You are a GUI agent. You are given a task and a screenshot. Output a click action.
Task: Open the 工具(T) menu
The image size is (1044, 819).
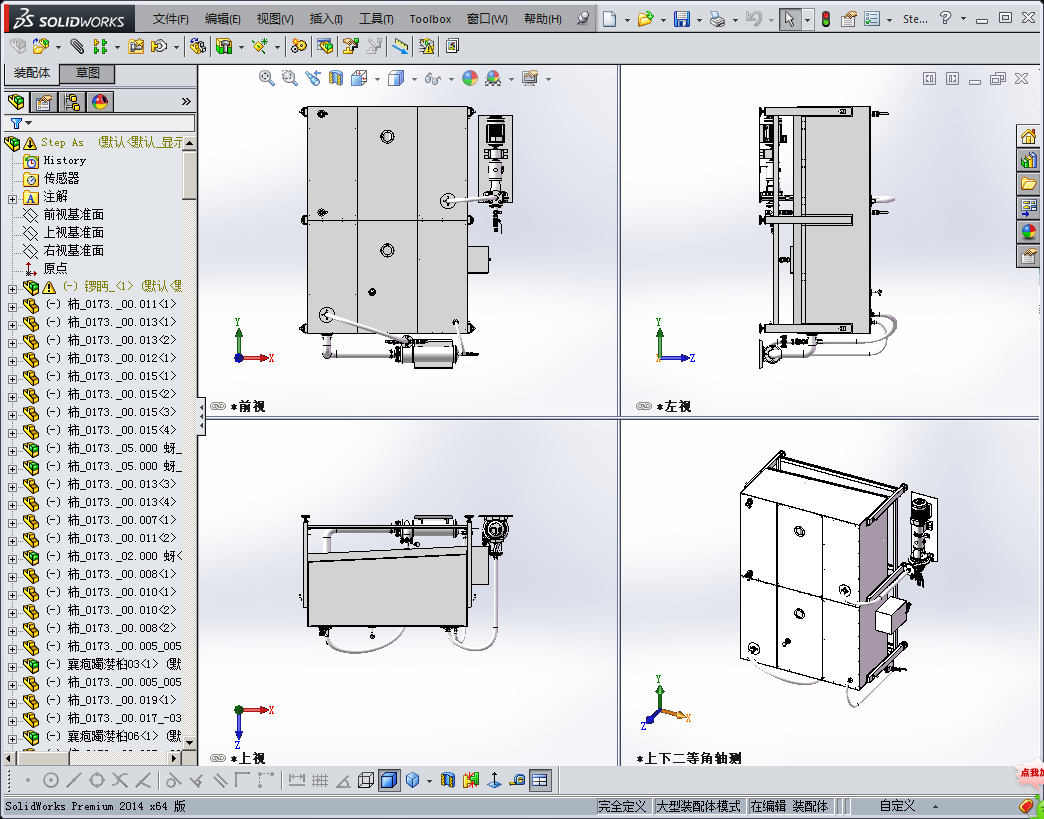[376, 19]
